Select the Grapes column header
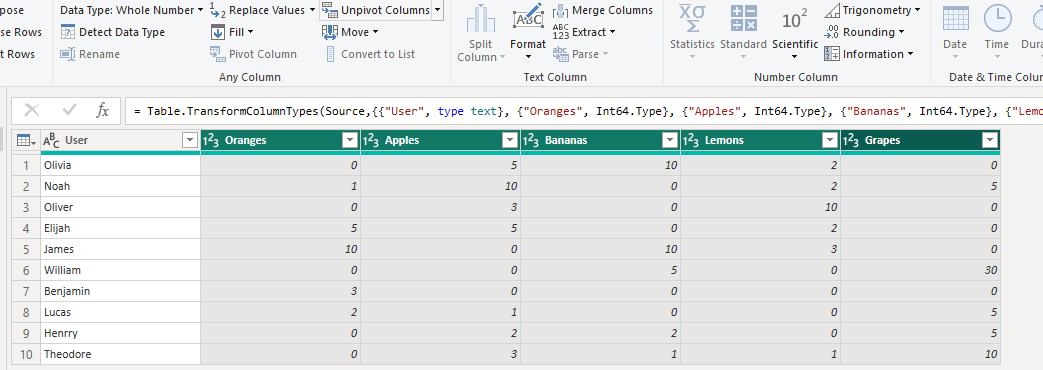The image size is (1043, 370). pos(921,140)
